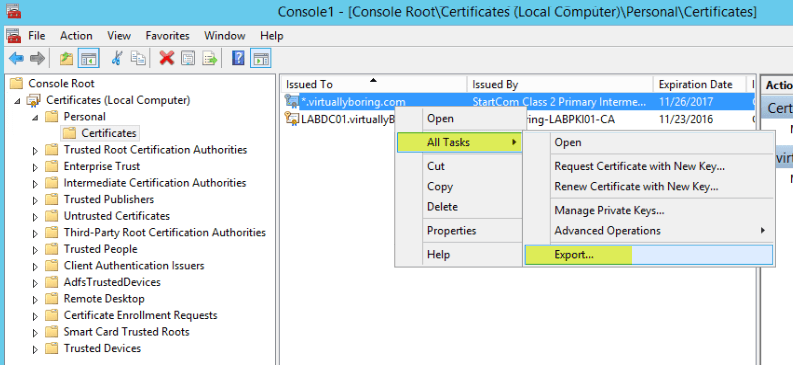The height and width of the screenshot is (365, 793).
Task: Click the Personal folder icon in the tree
Action: pos(52,117)
